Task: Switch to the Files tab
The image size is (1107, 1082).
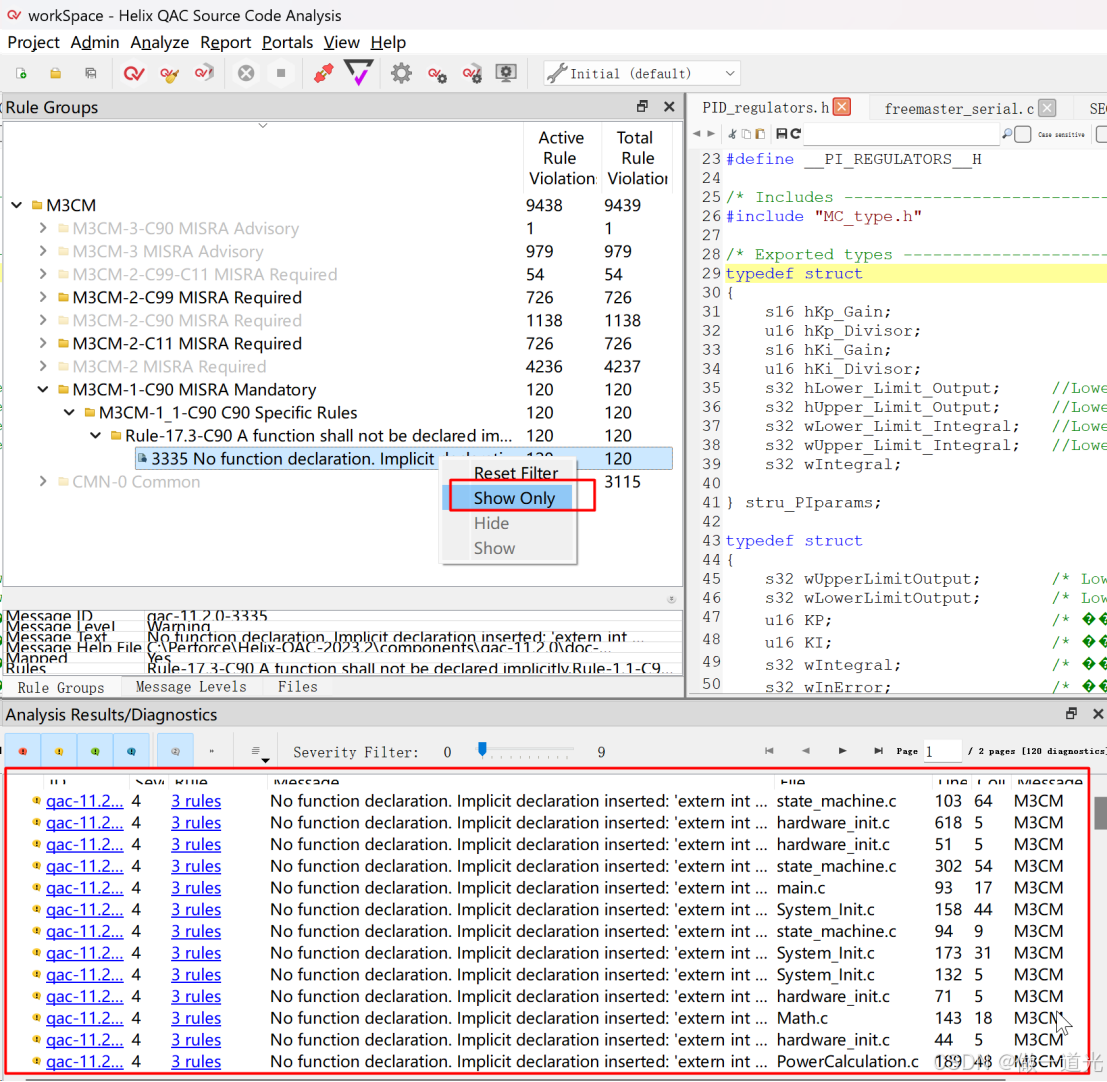Action: tap(297, 687)
